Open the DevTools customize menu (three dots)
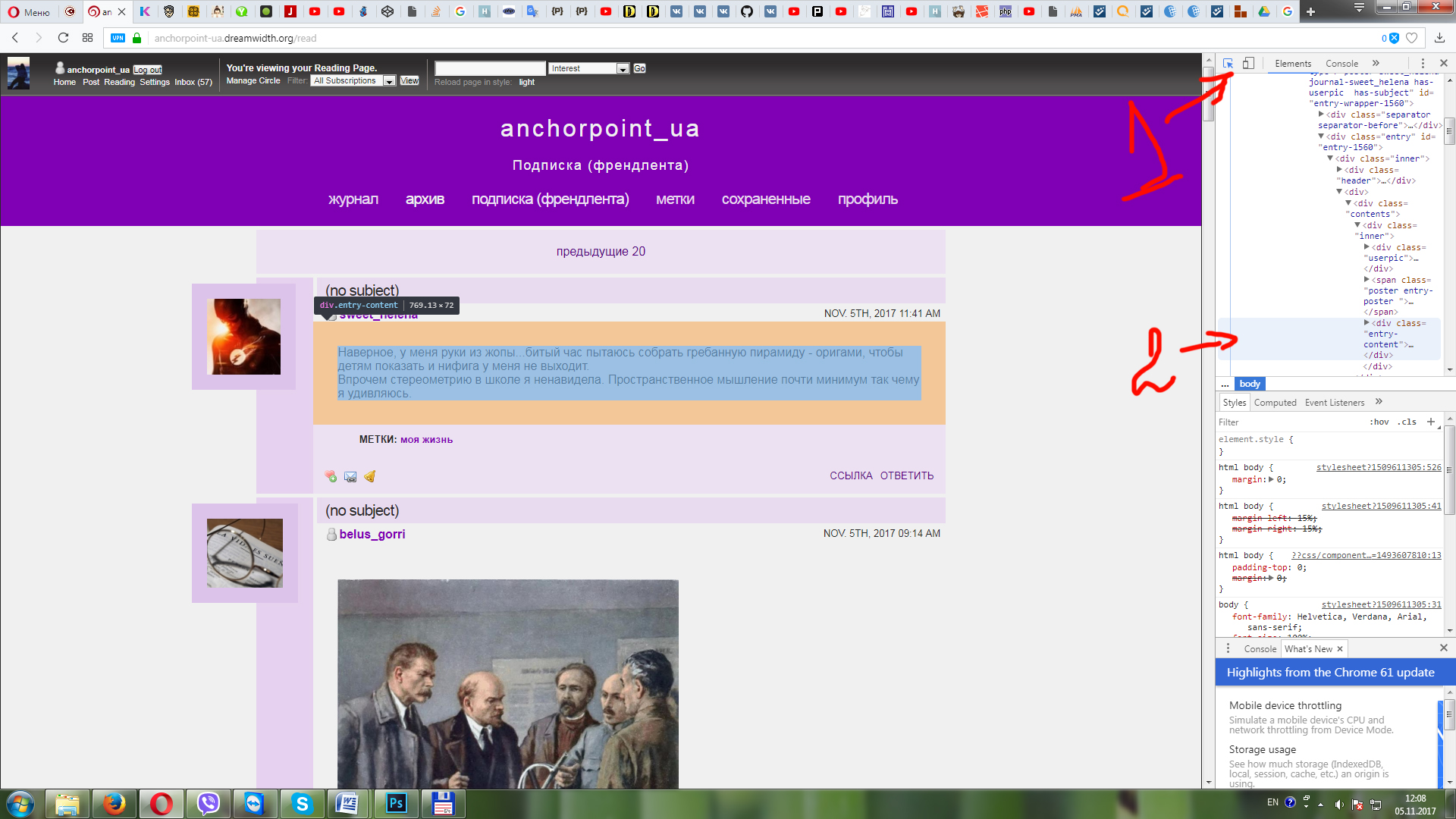This screenshot has height=819, width=1456. coord(1423,64)
